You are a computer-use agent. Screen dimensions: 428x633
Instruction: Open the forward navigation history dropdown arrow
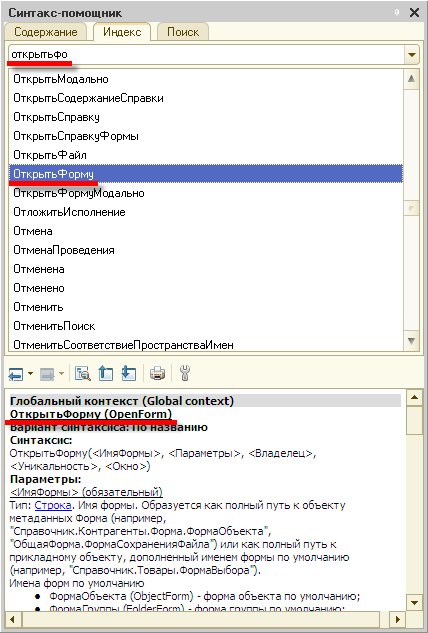pyautogui.click(x=61, y=374)
